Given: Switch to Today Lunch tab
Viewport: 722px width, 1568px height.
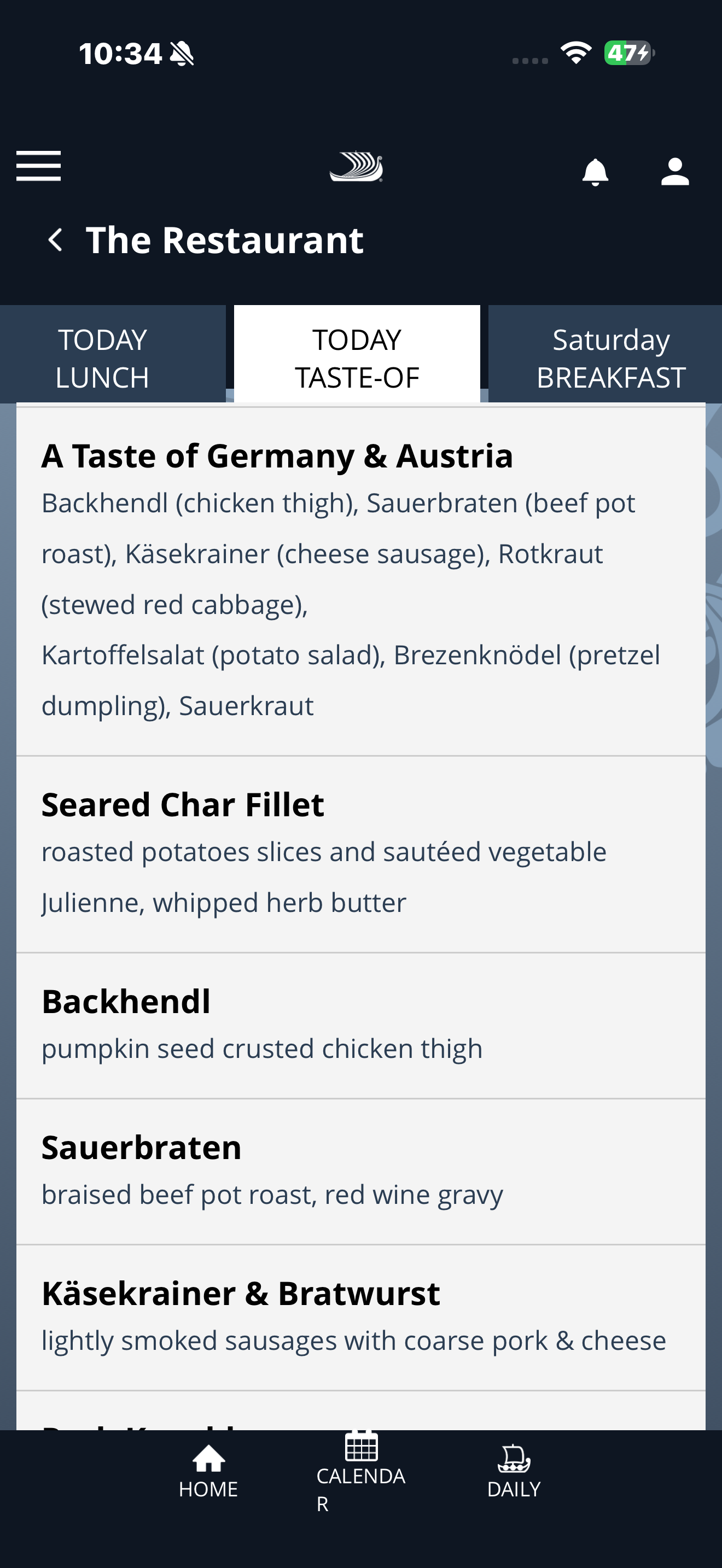Looking at the screenshot, I should pos(102,358).
